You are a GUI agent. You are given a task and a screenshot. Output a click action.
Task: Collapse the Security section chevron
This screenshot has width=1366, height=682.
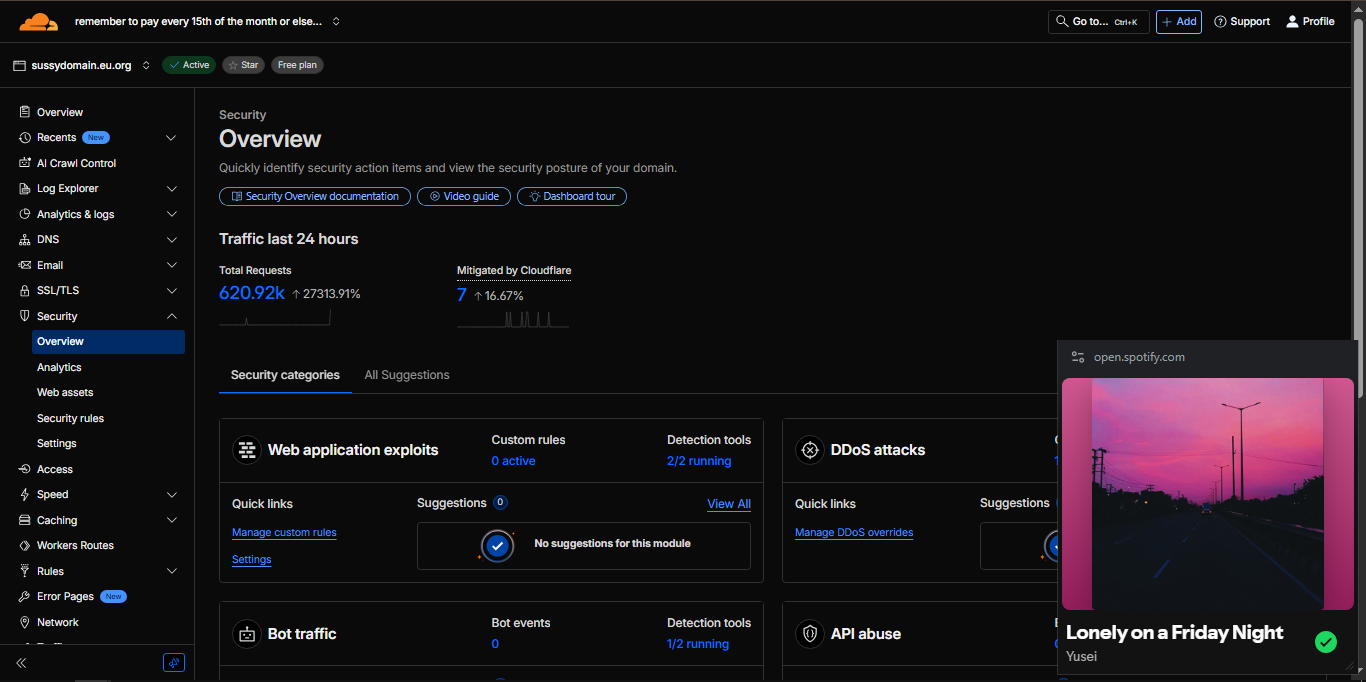171,316
